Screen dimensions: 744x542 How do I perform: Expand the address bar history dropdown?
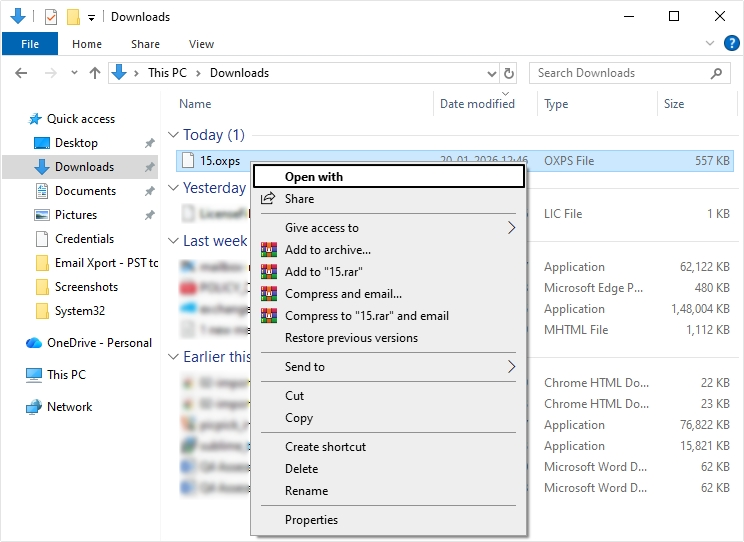coord(492,74)
